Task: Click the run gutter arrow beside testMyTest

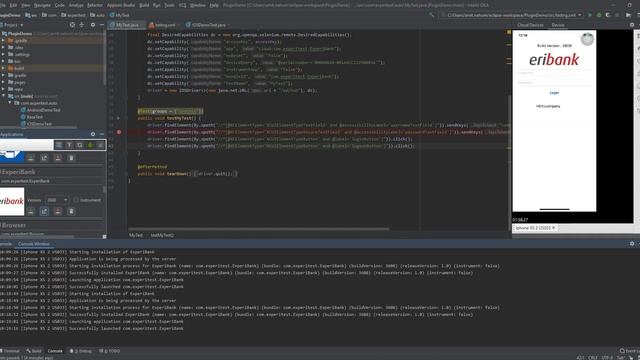Action: (x=118, y=118)
